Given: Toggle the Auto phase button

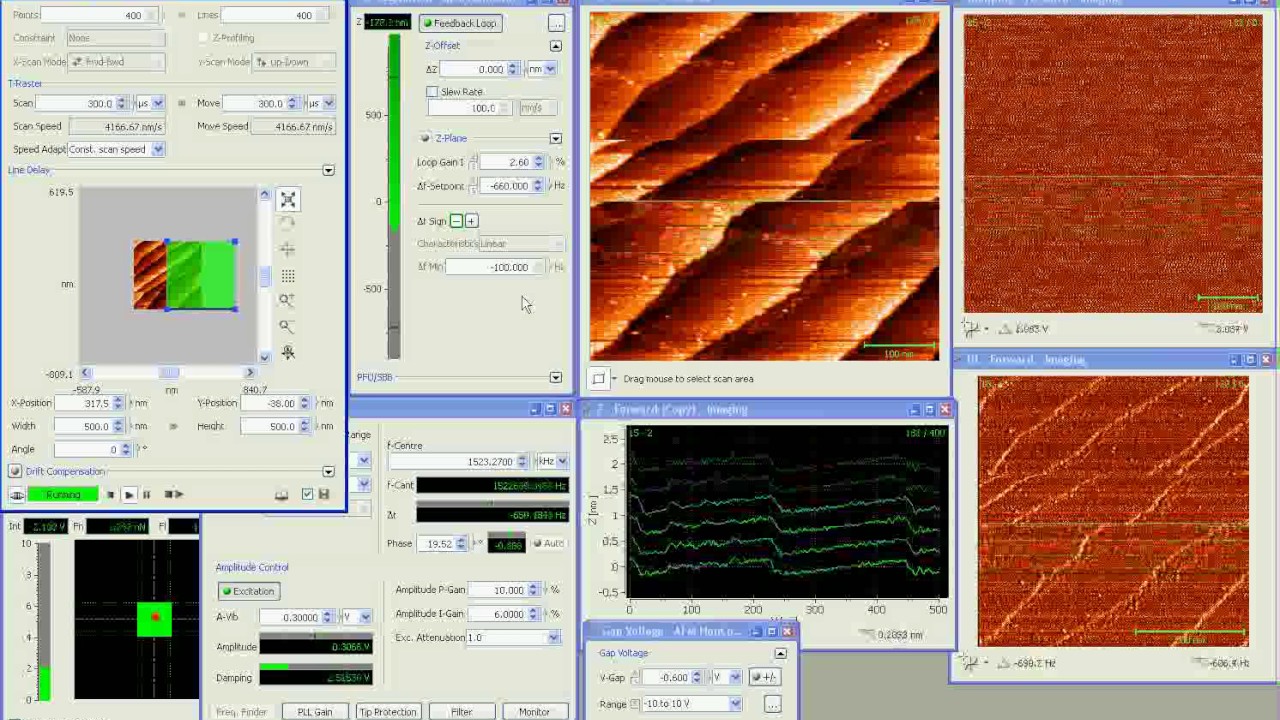Looking at the screenshot, I should point(548,543).
